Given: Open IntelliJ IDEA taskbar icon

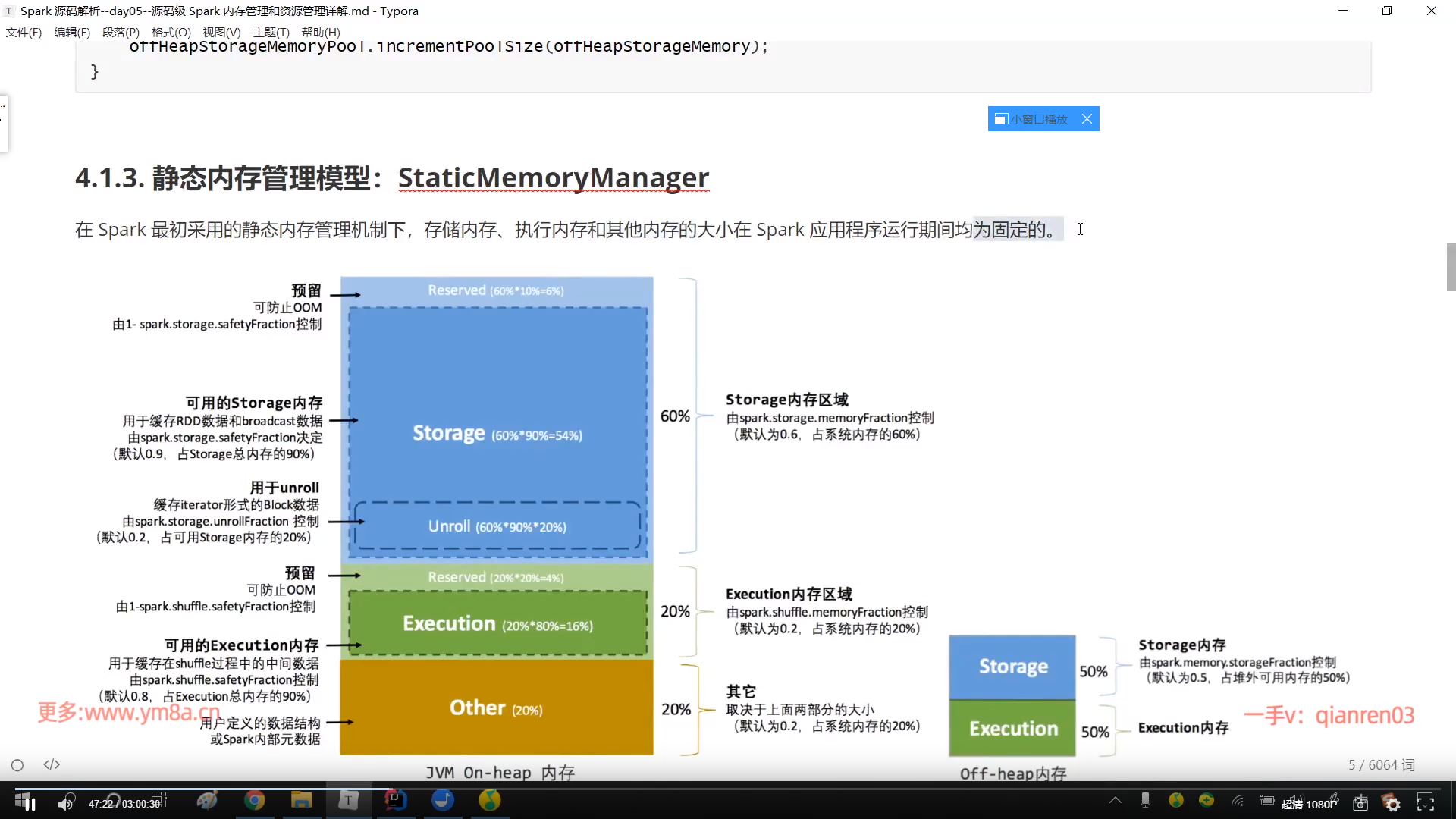Looking at the screenshot, I should click(x=395, y=800).
